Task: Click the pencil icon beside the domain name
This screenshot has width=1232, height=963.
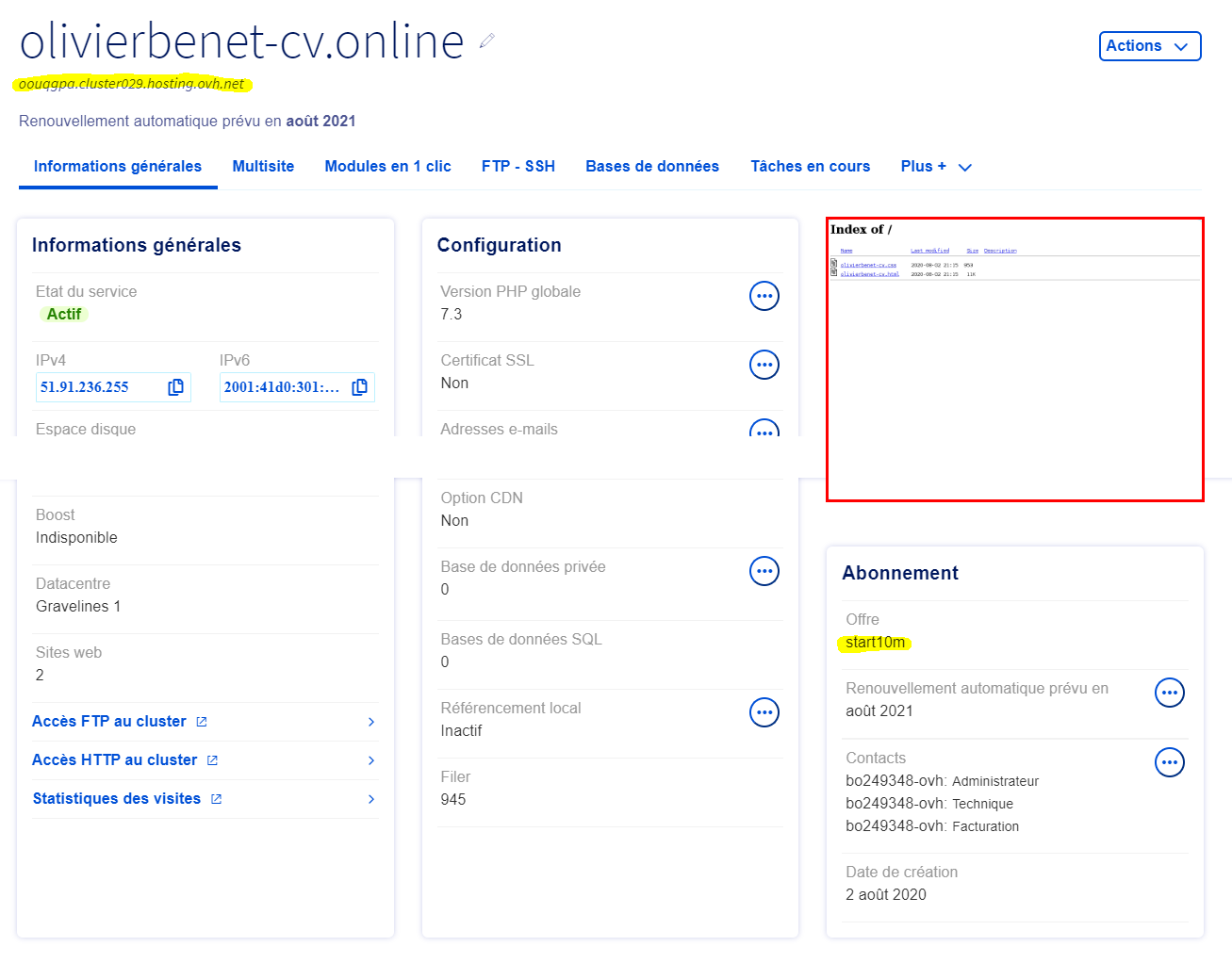Action: pyautogui.click(x=486, y=41)
